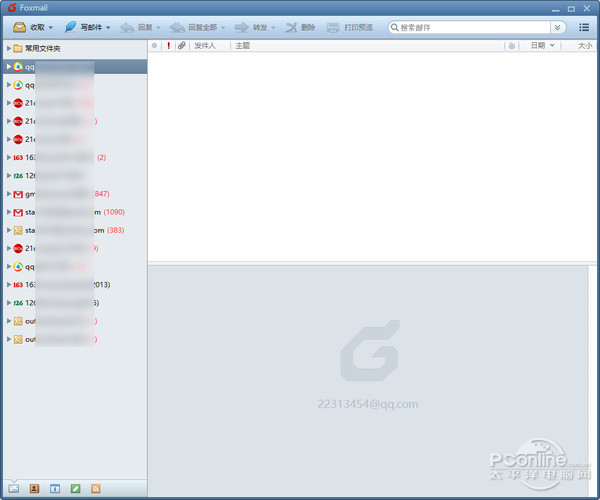Select the 常用文件夹 folder
Image resolution: width=600 pixels, height=500 pixels.
point(42,49)
